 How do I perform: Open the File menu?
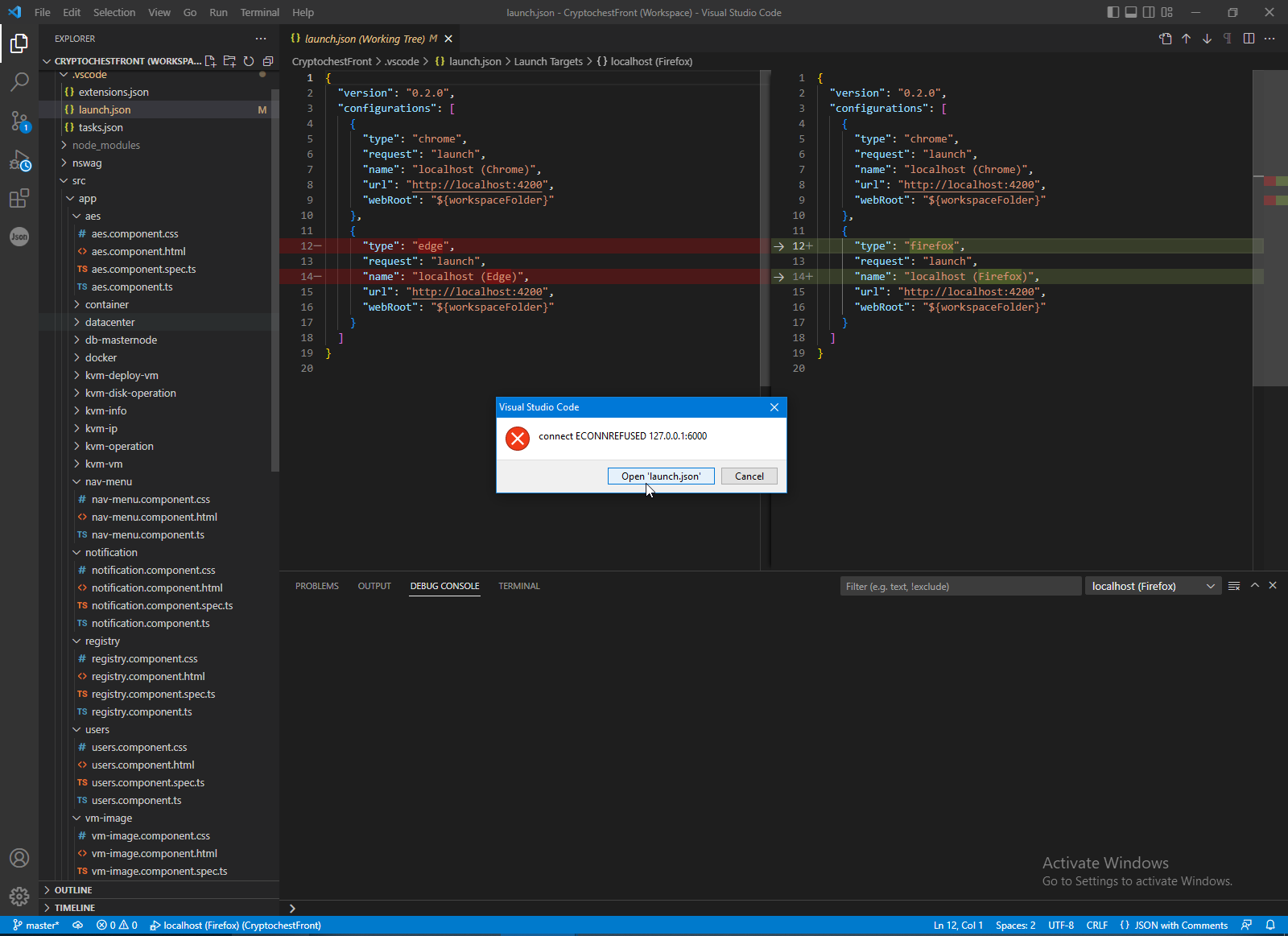click(x=43, y=12)
